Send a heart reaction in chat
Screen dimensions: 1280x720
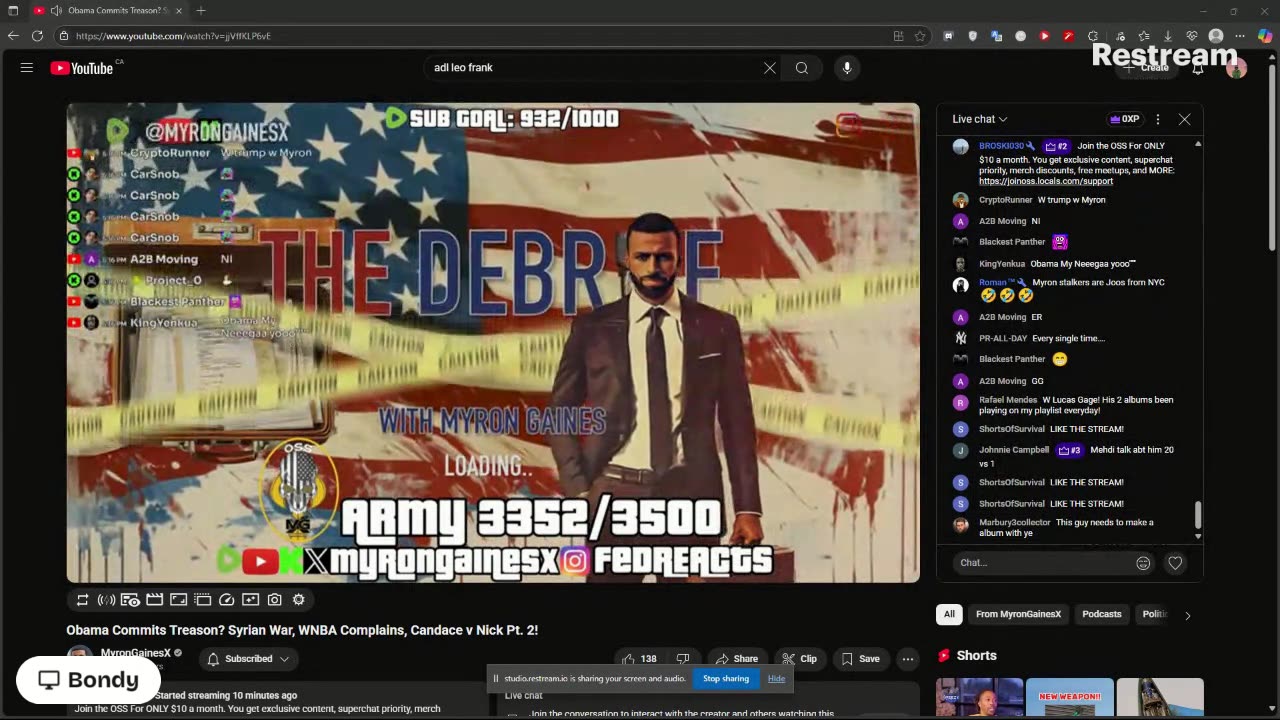[x=1175, y=563]
